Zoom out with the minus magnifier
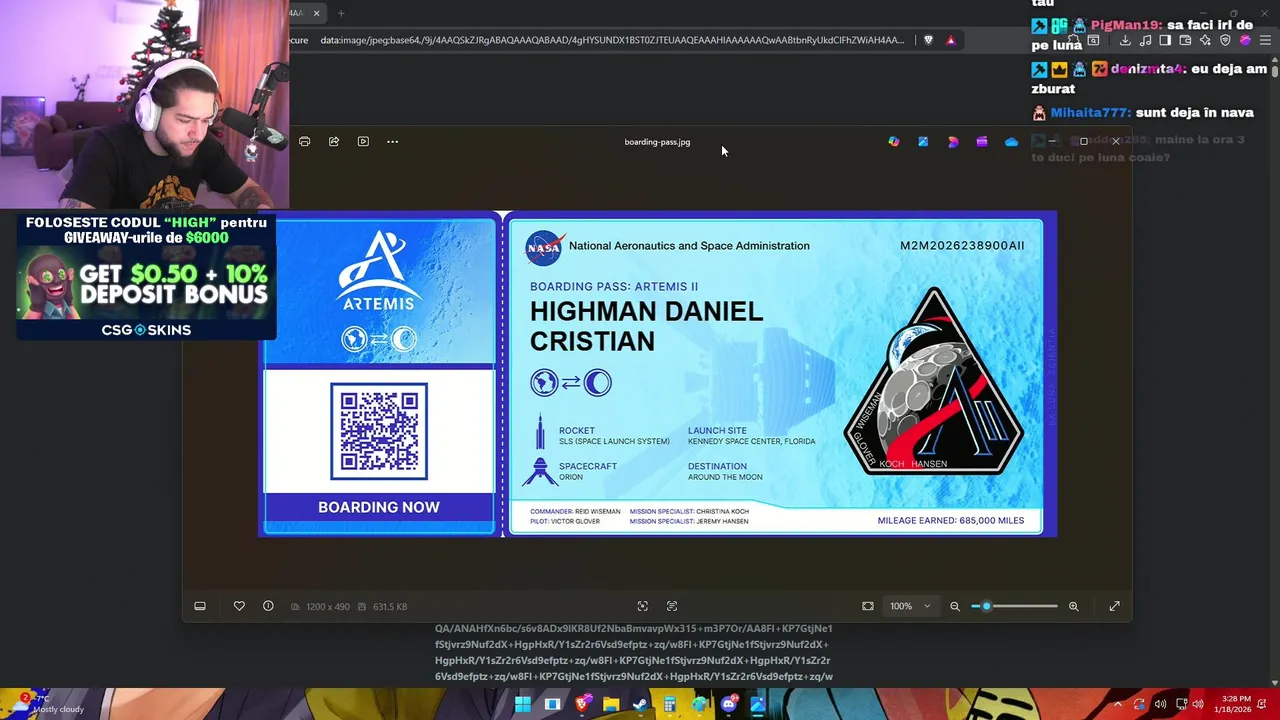The width and height of the screenshot is (1280, 720). [955, 606]
